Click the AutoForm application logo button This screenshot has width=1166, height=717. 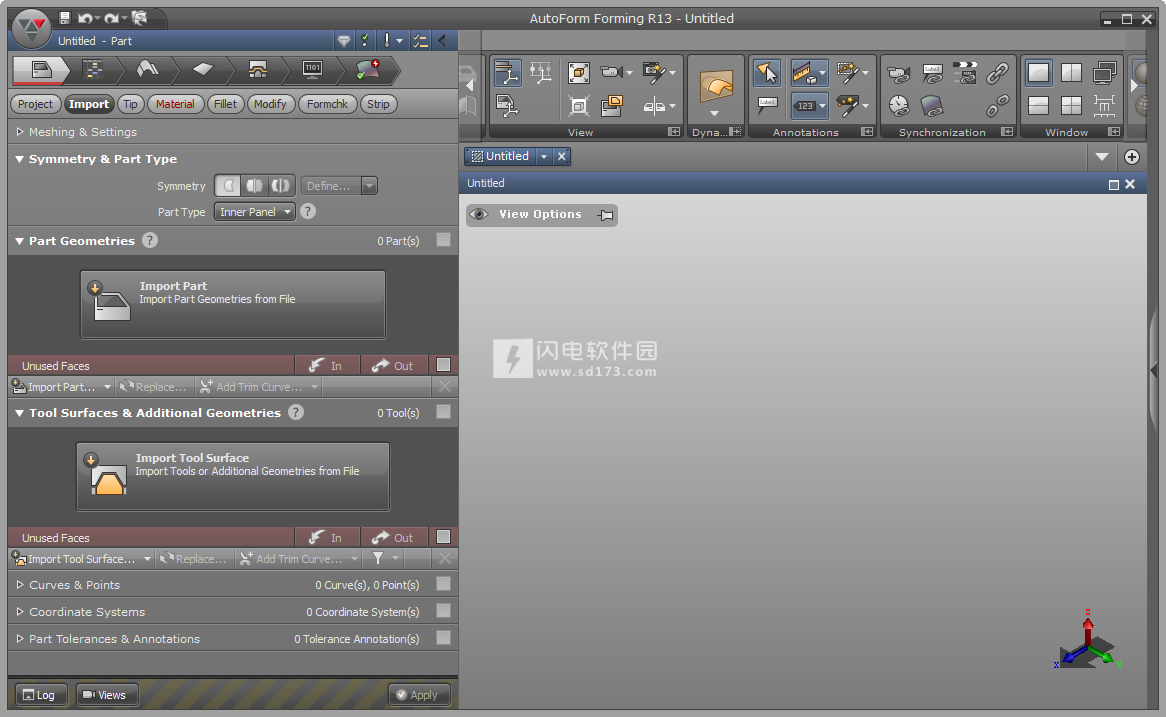tap(31, 28)
